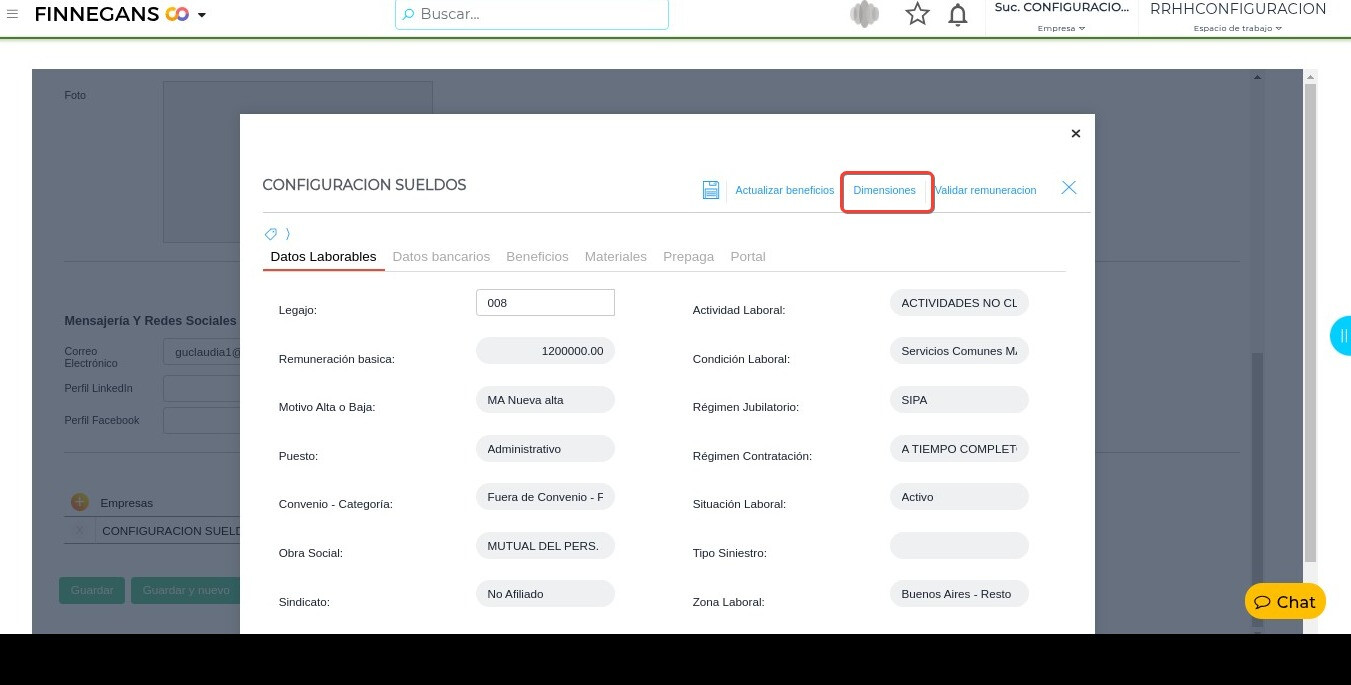Click background Guardar y nuevo button
The height and width of the screenshot is (685, 1351).
click(x=186, y=590)
